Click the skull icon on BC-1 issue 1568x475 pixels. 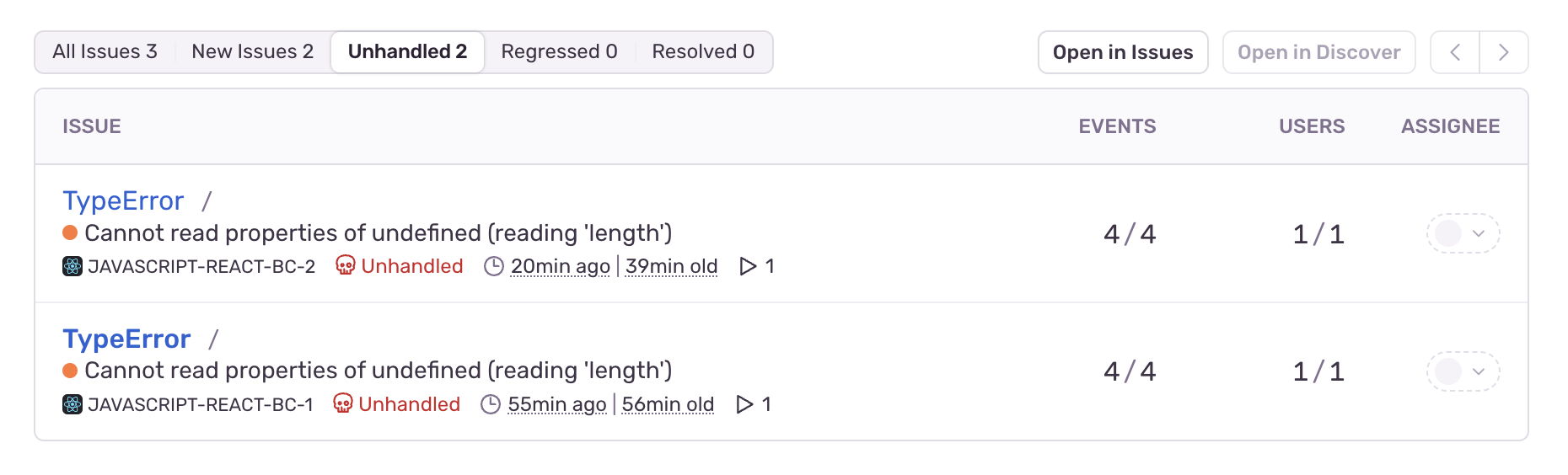342,404
